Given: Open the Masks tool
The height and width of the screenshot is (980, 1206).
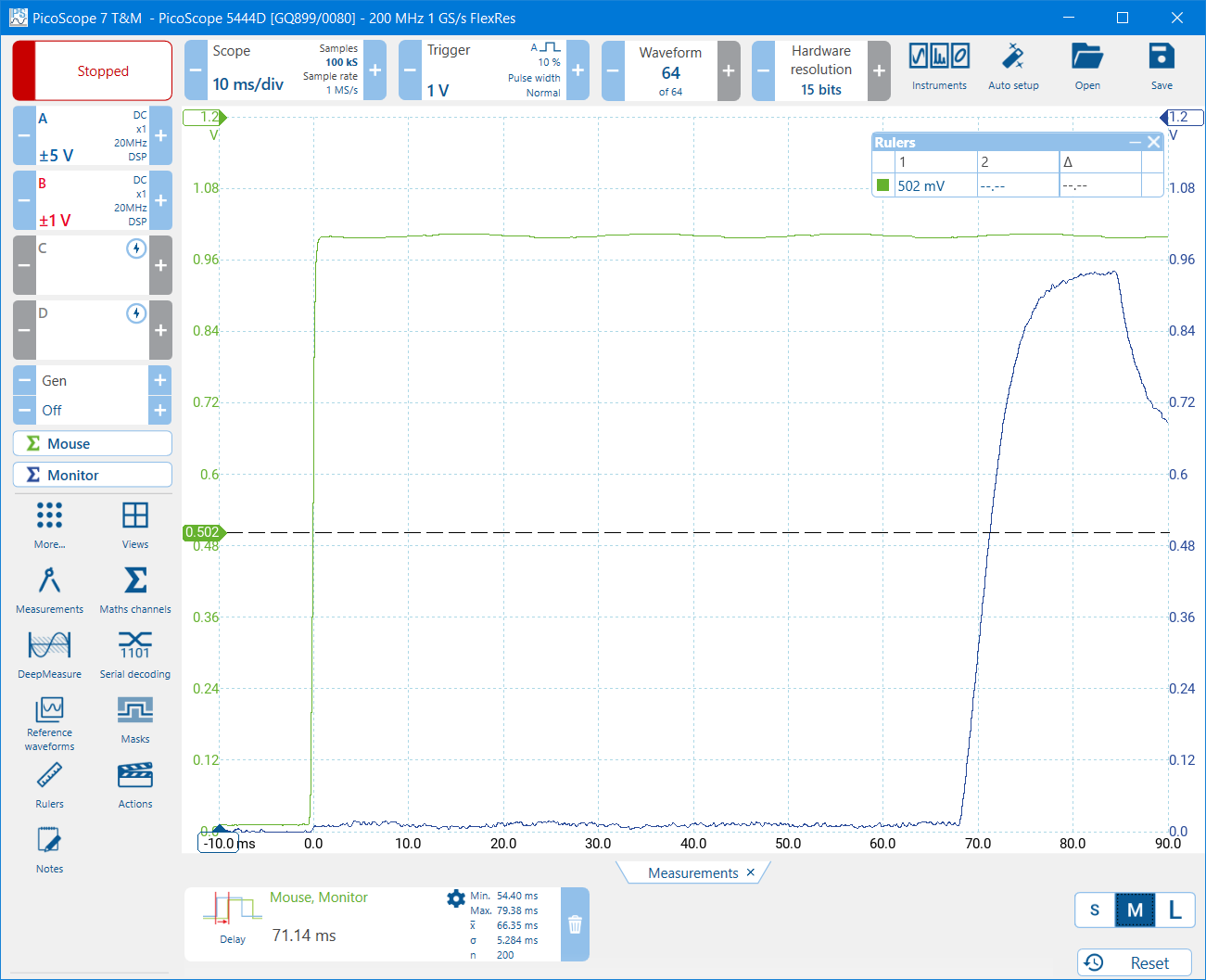Looking at the screenshot, I should point(135,719).
